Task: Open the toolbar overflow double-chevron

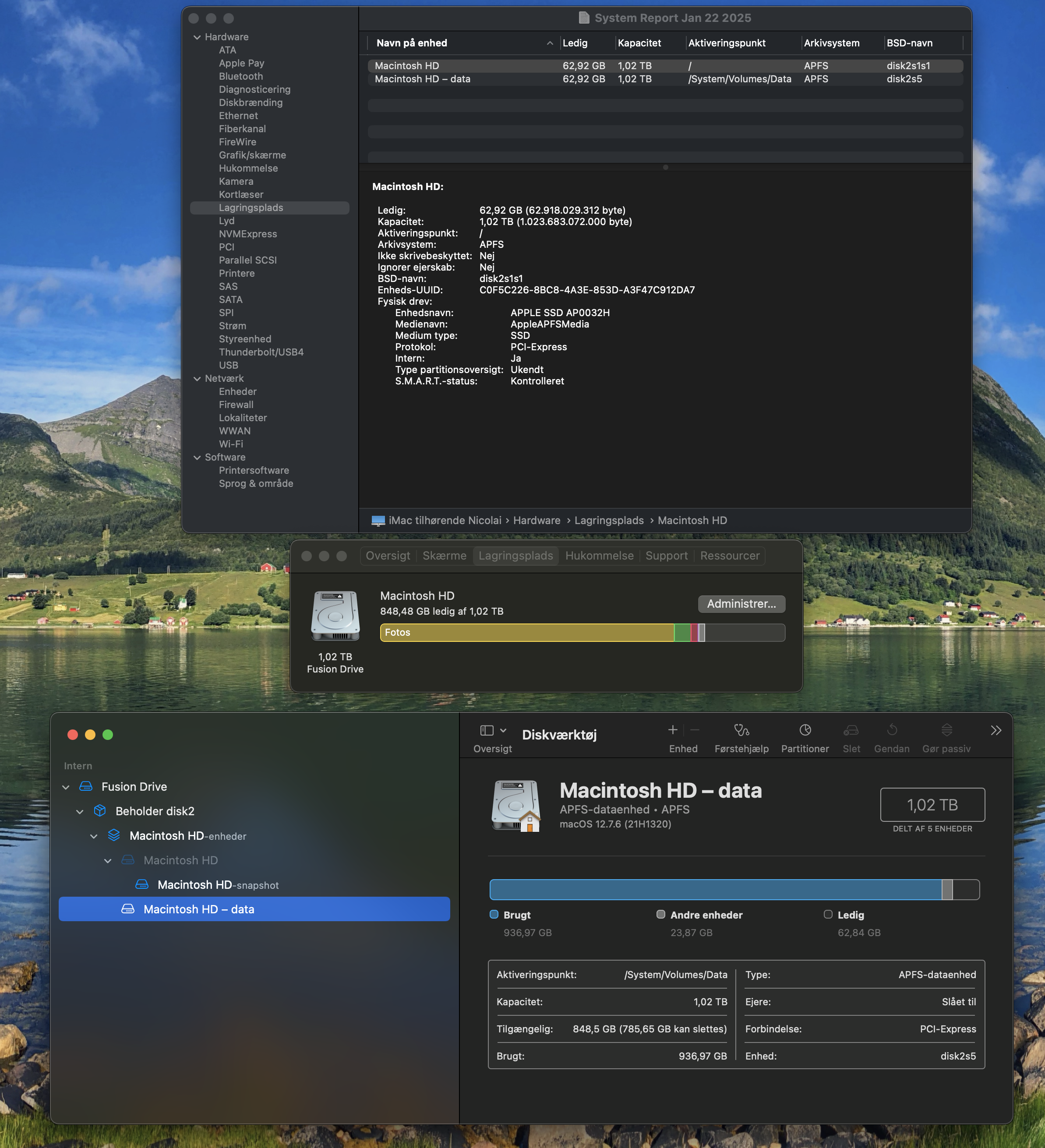Action: click(996, 731)
